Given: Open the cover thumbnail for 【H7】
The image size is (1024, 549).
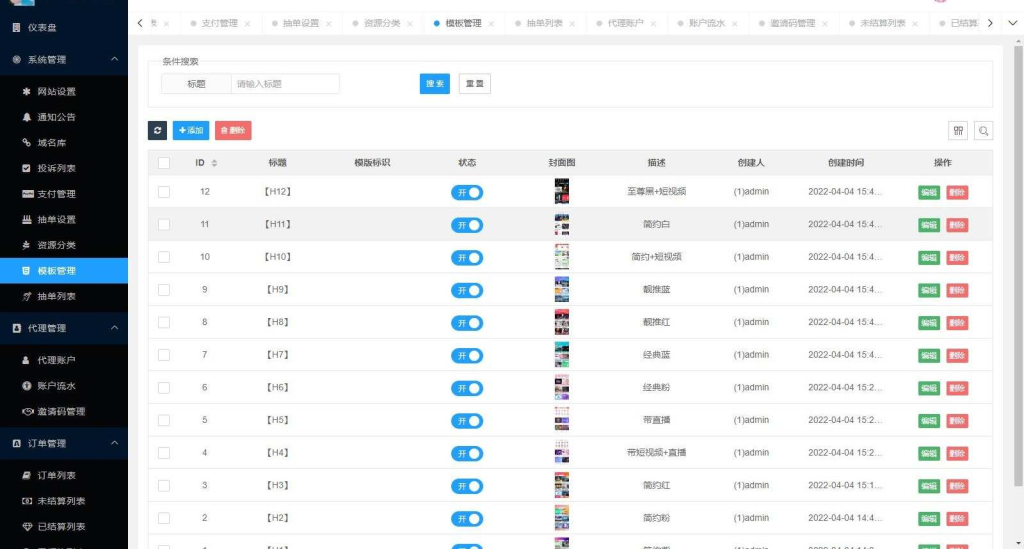Looking at the screenshot, I should (x=562, y=354).
